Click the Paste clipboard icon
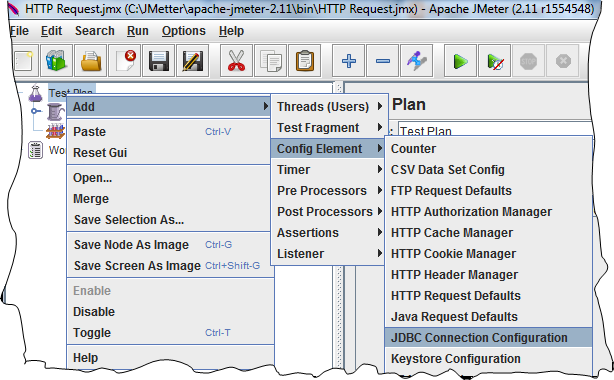 click(304, 61)
